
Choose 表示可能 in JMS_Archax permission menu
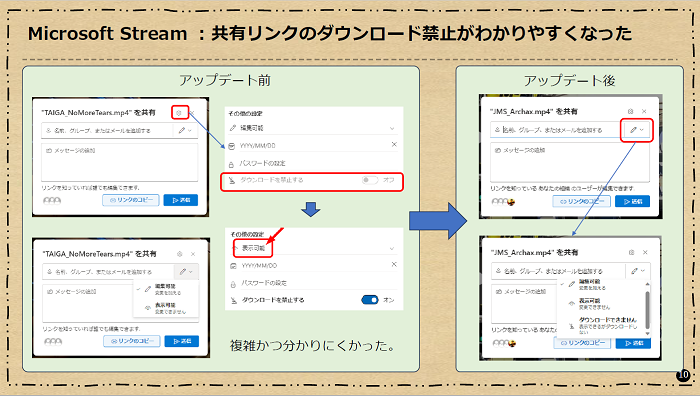pyautogui.click(x=600, y=304)
